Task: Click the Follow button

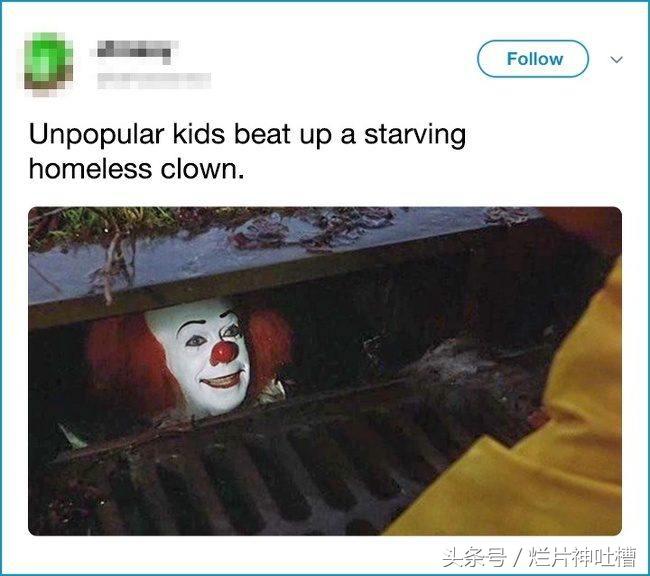Action: pos(533,59)
